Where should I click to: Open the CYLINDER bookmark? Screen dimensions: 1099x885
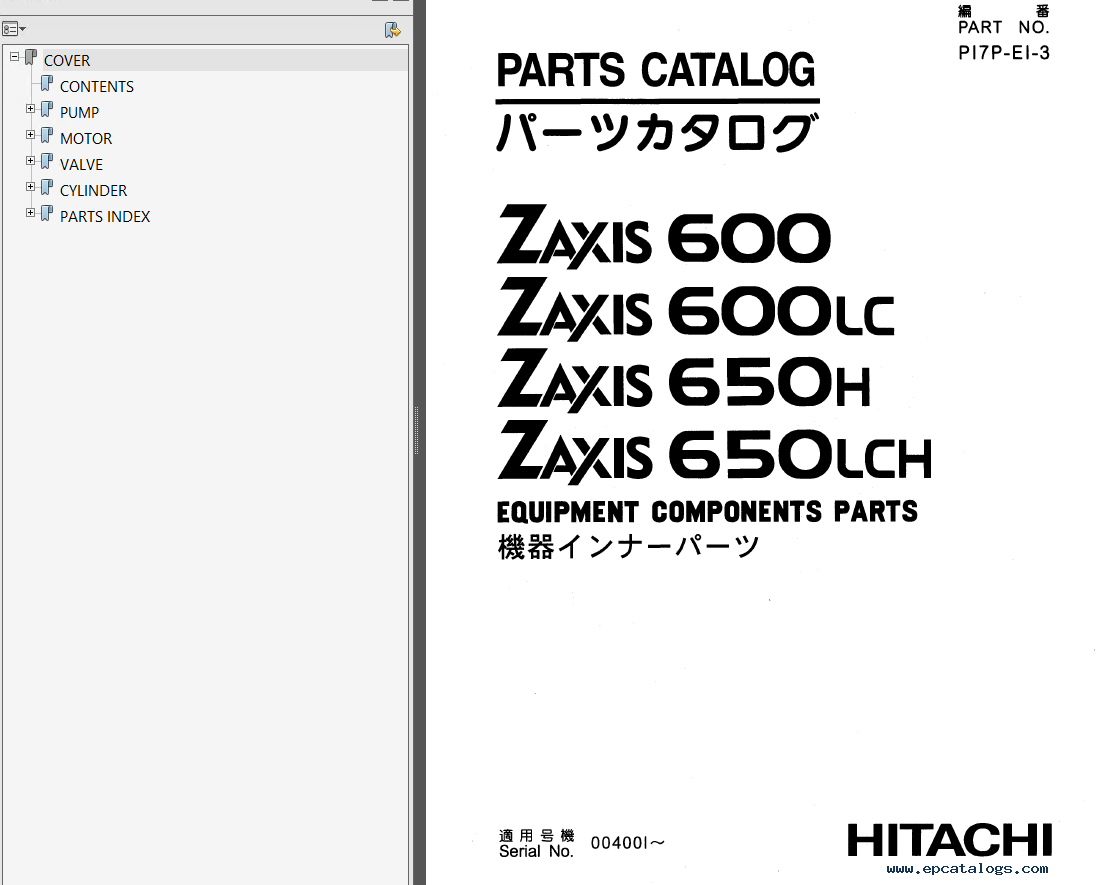[93, 191]
